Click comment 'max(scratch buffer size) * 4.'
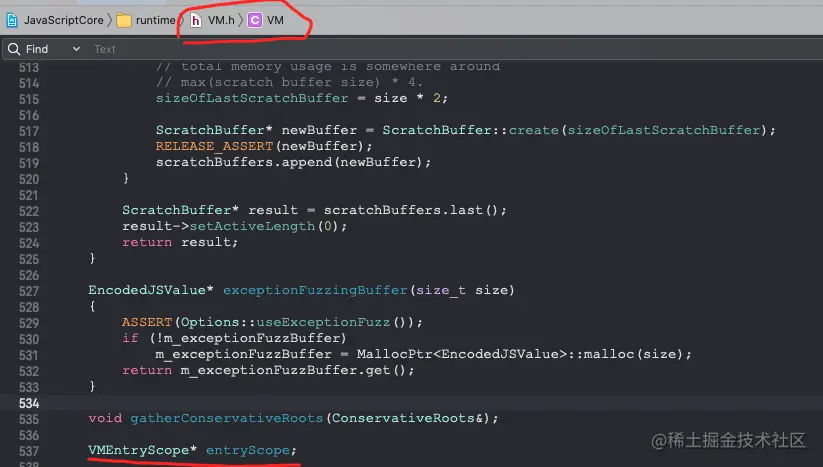The width and height of the screenshot is (823, 467). [301, 82]
